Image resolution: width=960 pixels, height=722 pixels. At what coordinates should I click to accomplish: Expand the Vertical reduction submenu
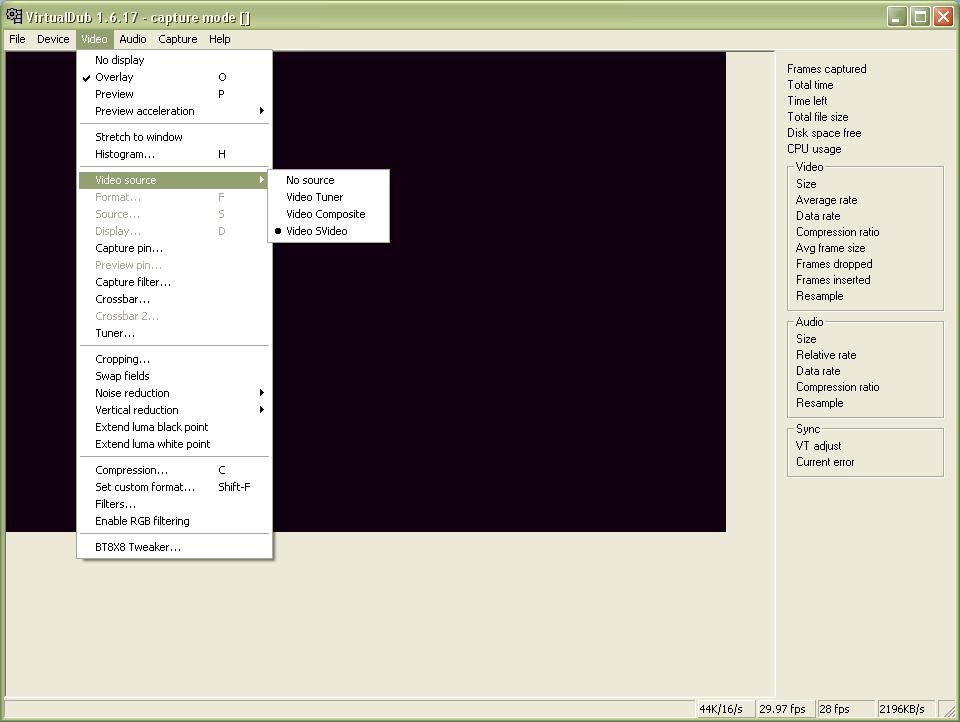174,410
